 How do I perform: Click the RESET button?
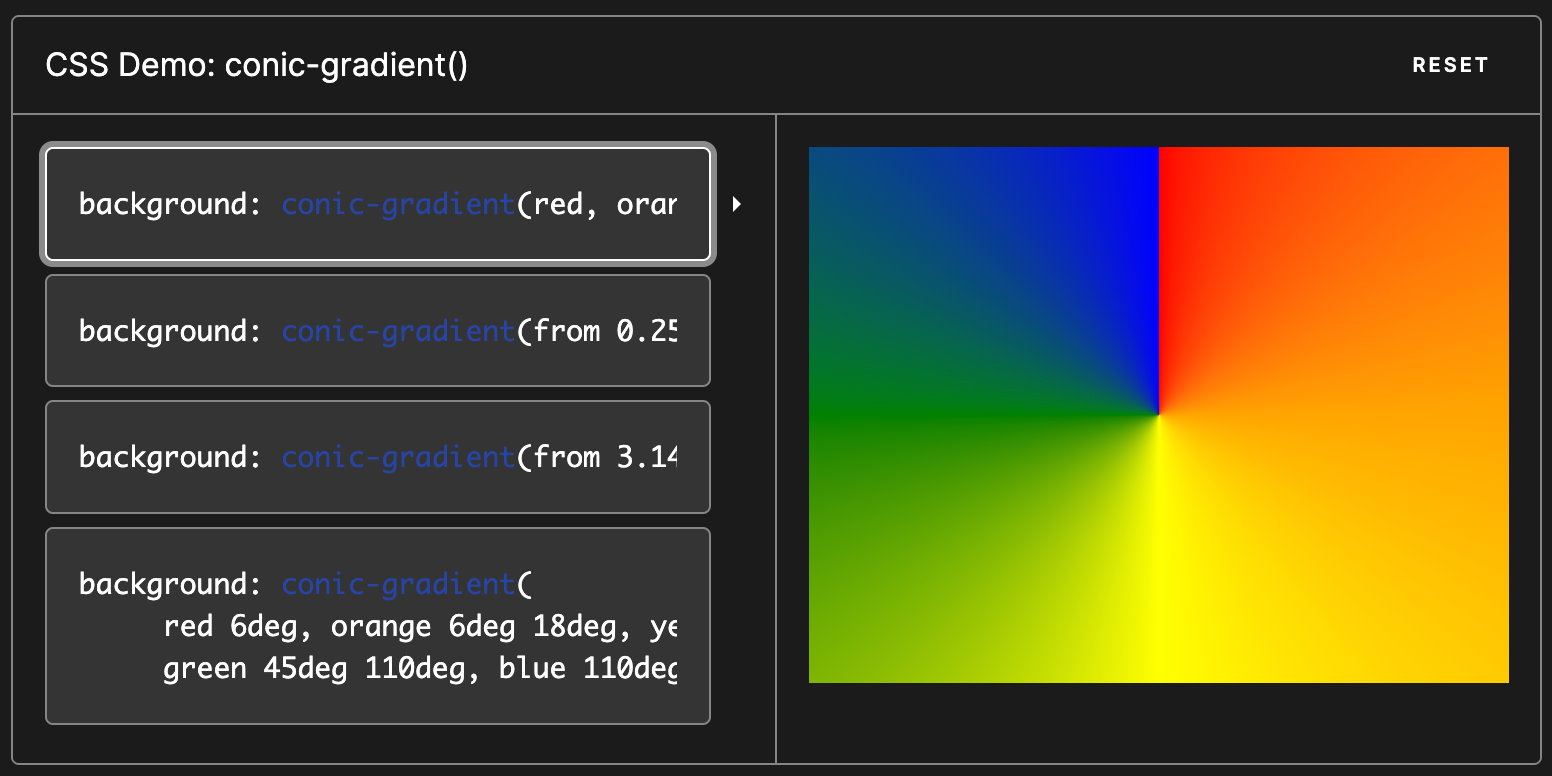[1450, 65]
